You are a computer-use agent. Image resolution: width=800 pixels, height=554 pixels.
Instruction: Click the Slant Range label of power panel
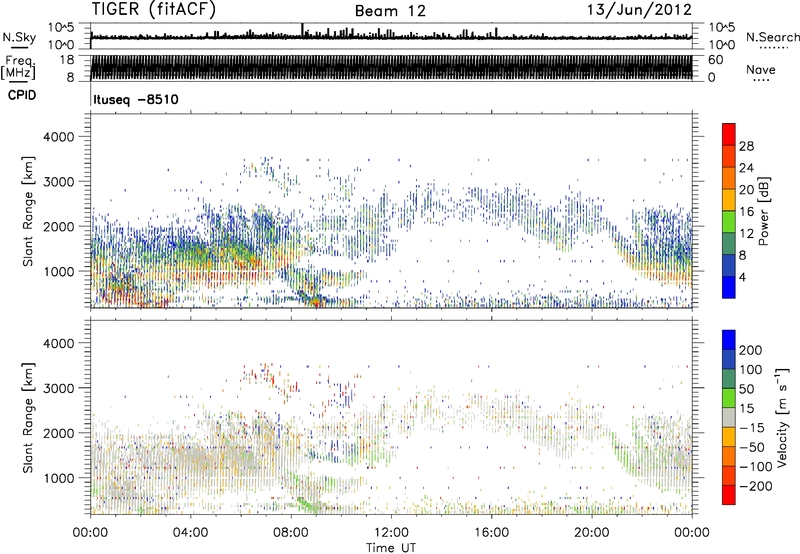click(x=29, y=211)
